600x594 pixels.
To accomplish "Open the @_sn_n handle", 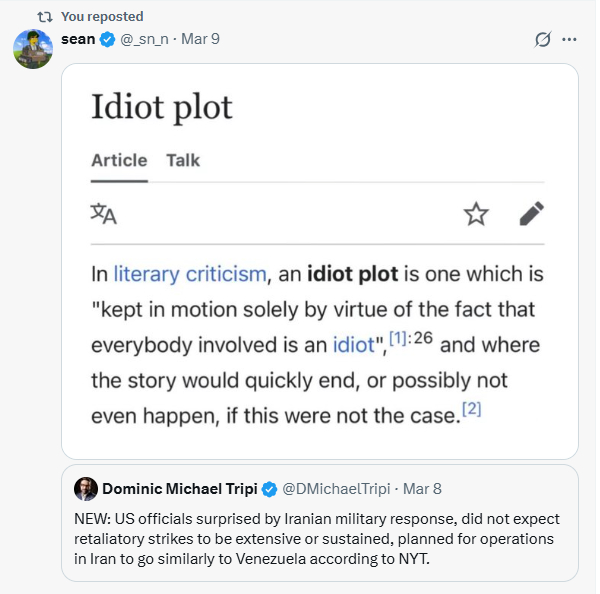I will pos(146,40).
